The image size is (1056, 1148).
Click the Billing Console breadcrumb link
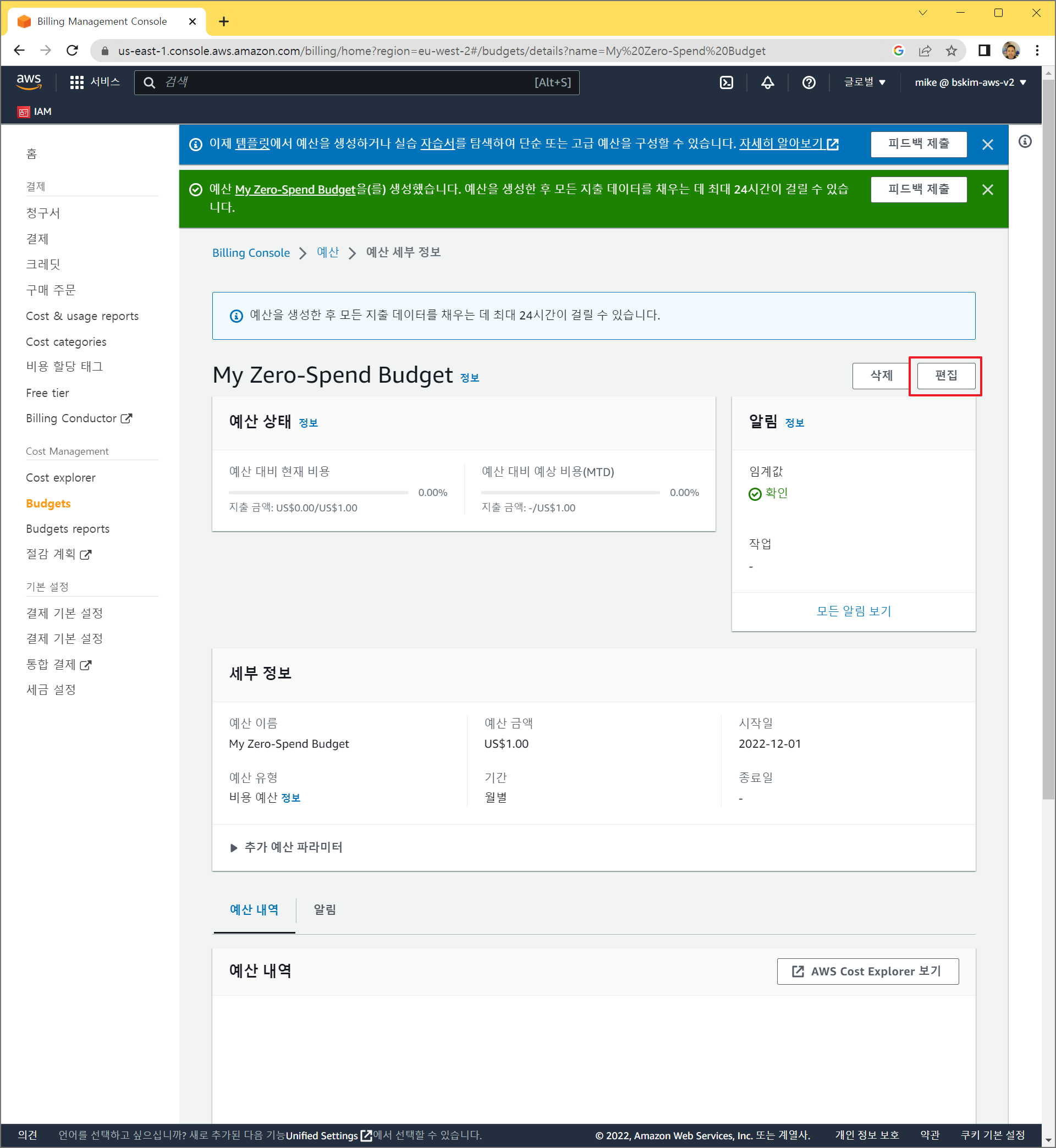pos(251,252)
